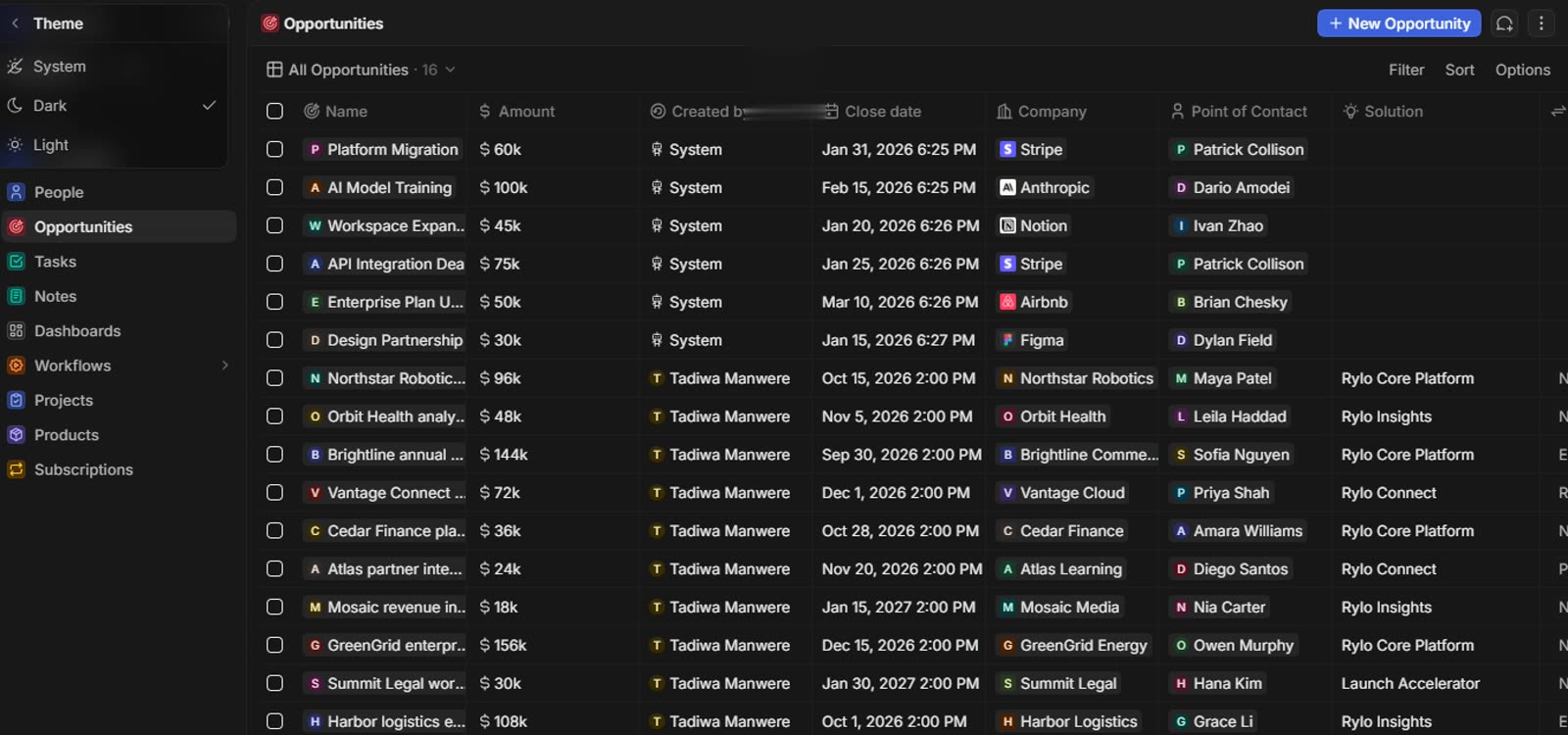Check the Harbor logistics row checkbox
1568x735 pixels.
point(275,722)
